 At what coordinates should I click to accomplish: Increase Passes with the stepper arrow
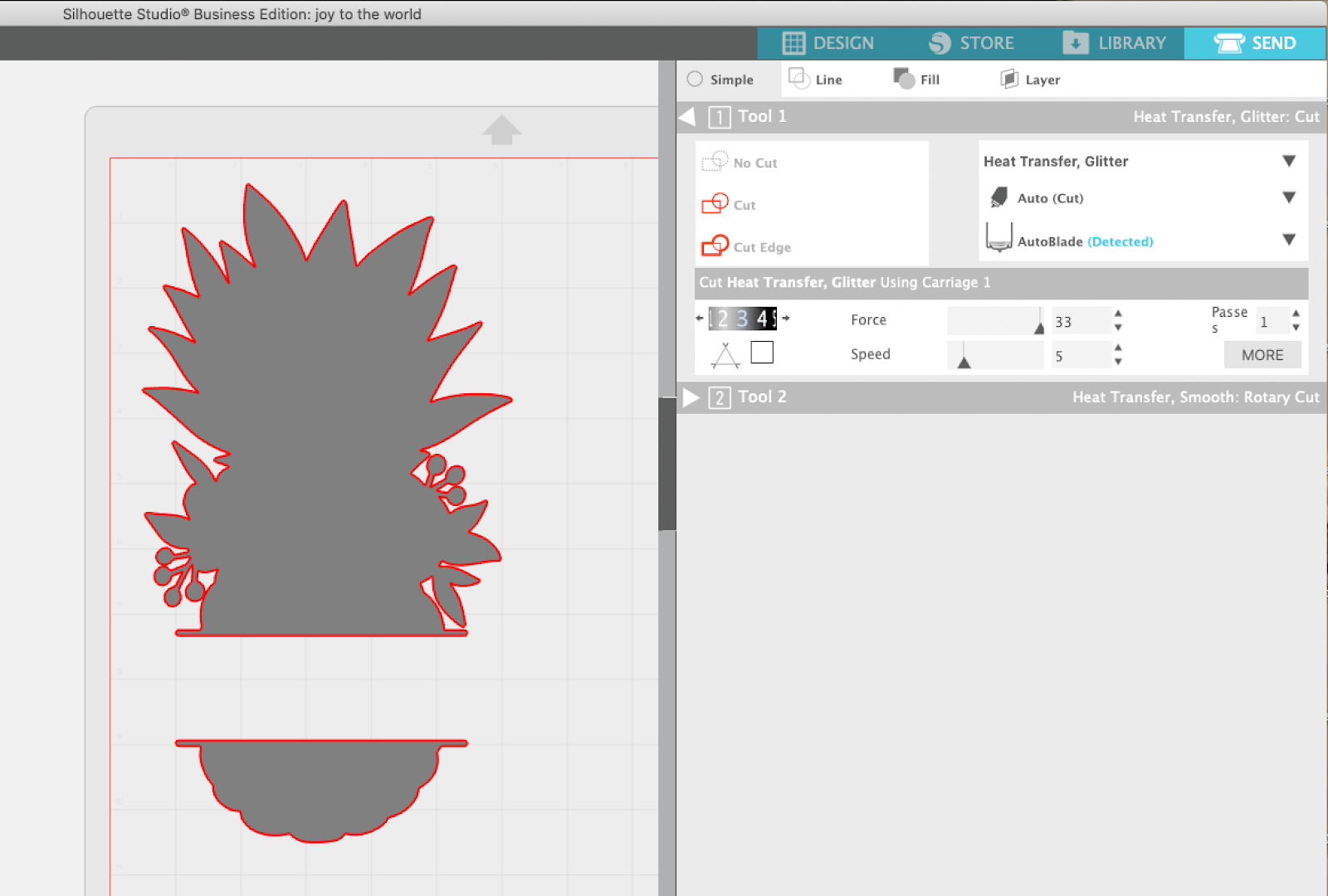click(1296, 315)
